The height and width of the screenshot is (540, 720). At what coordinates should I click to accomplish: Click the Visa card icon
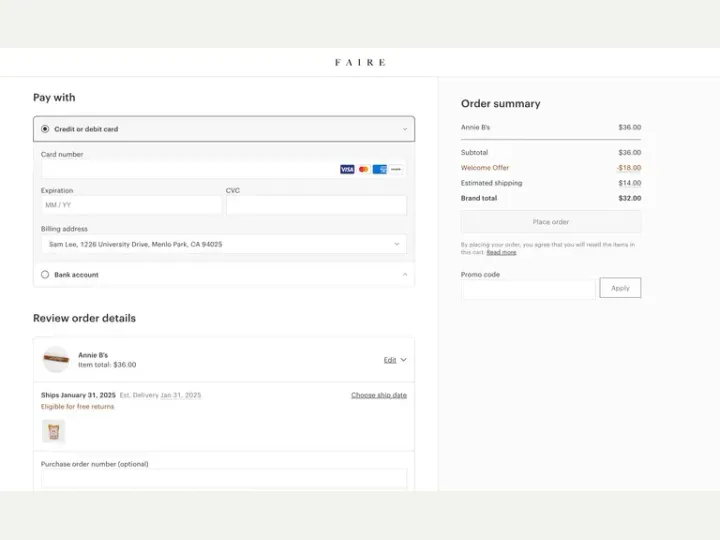pos(347,169)
